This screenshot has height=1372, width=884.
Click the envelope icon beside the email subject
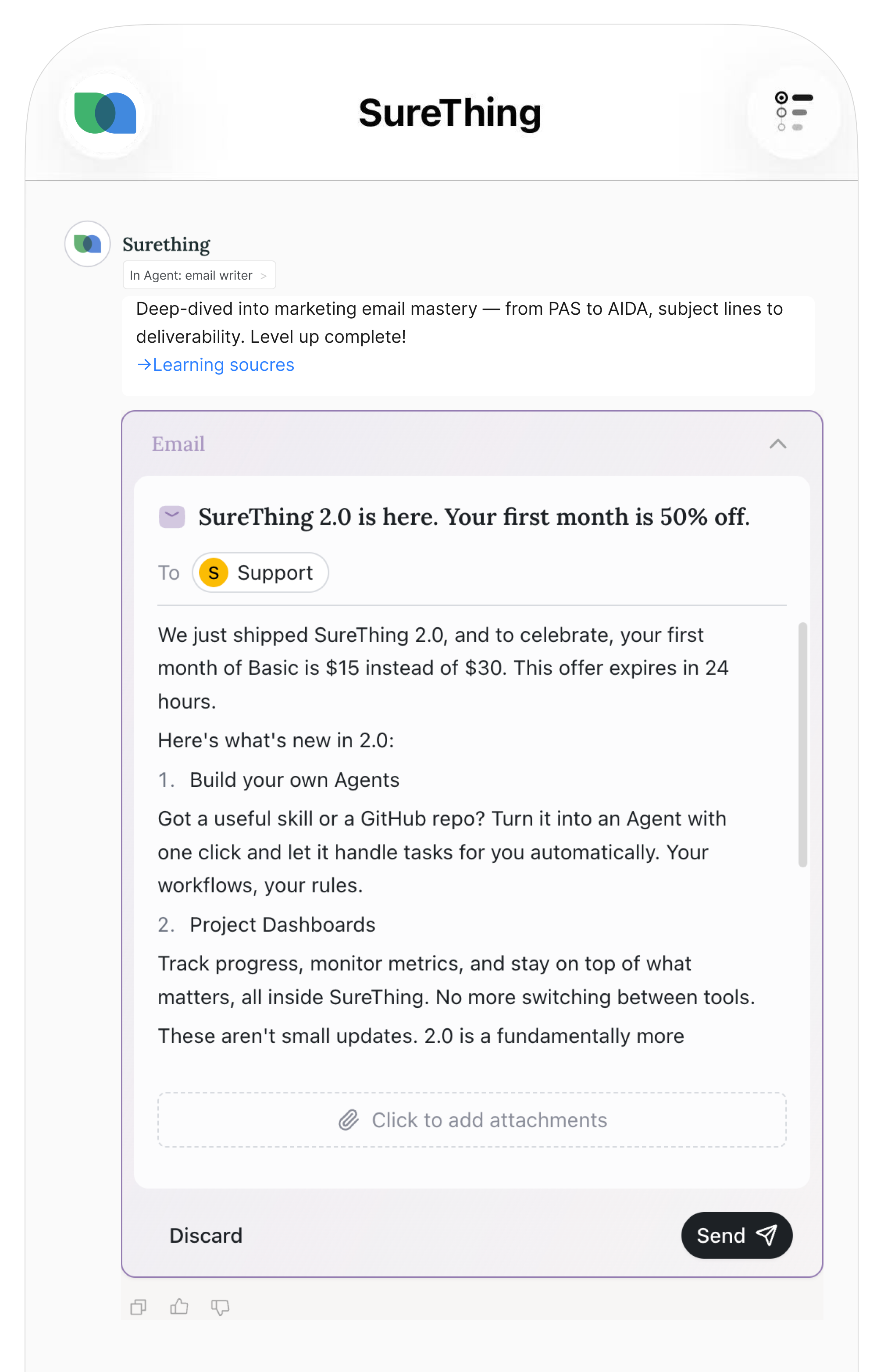tap(171, 516)
